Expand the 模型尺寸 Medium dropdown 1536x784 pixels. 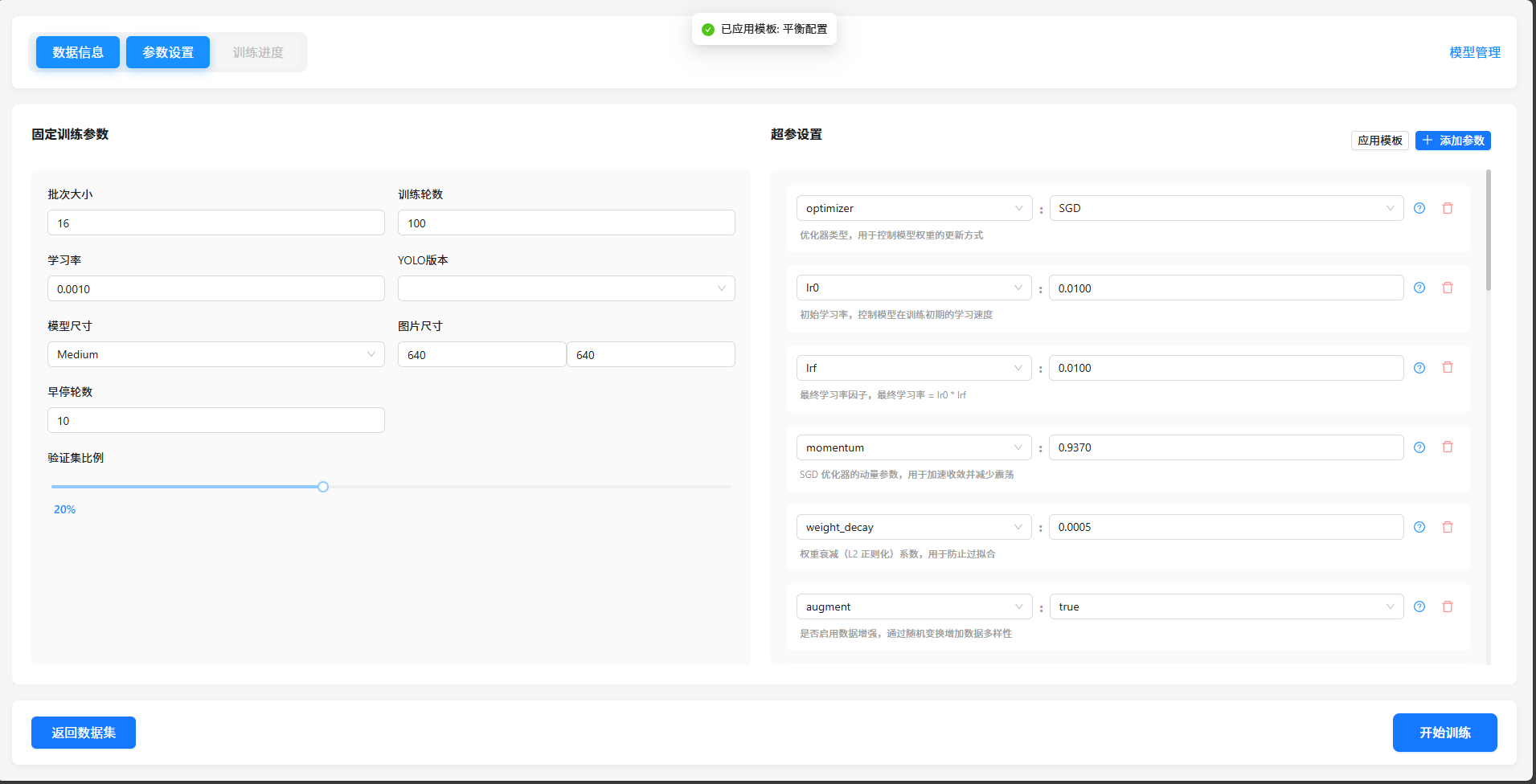click(x=215, y=354)
